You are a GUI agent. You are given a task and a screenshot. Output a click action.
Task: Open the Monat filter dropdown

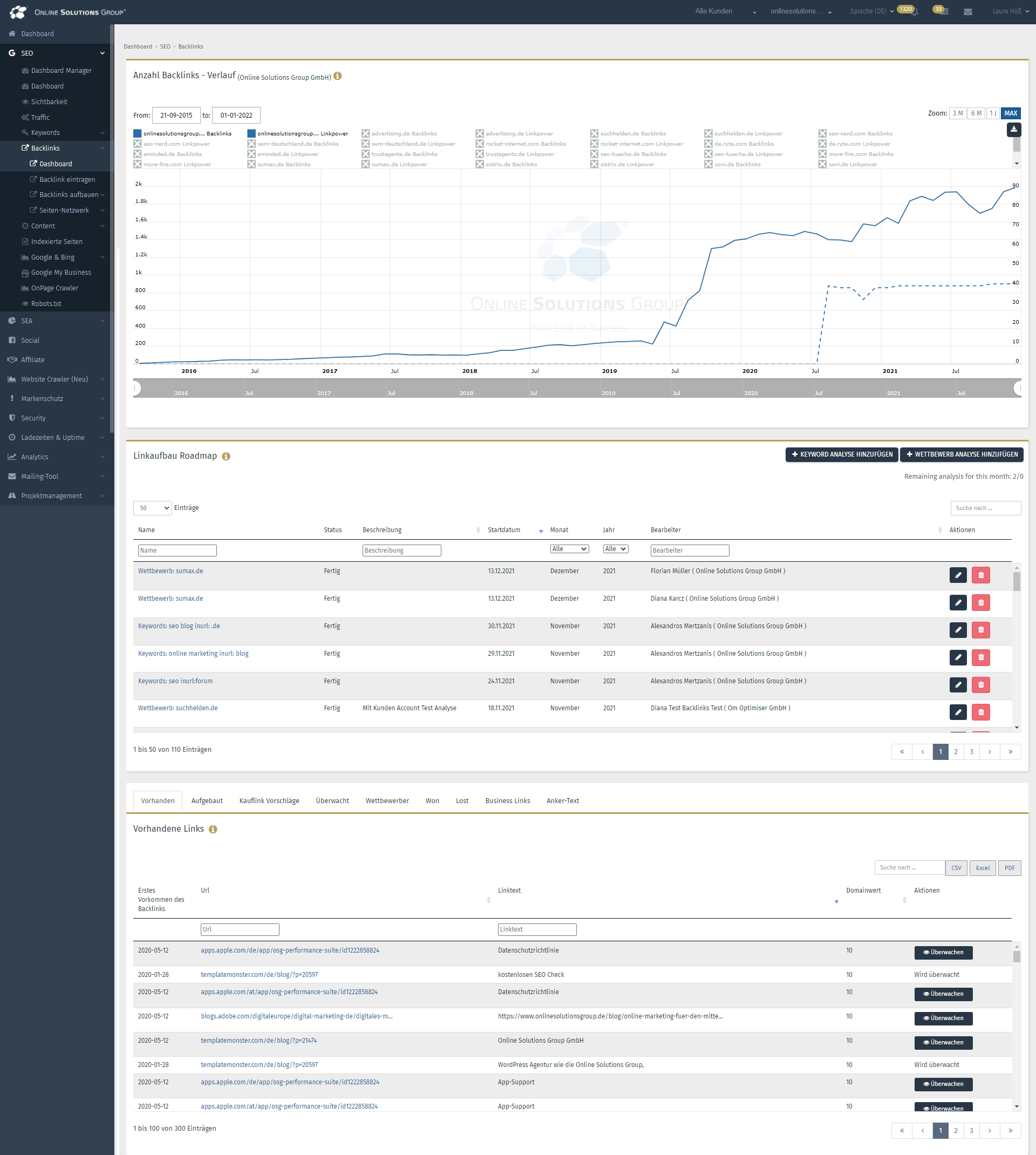click(x=569, y=549)
